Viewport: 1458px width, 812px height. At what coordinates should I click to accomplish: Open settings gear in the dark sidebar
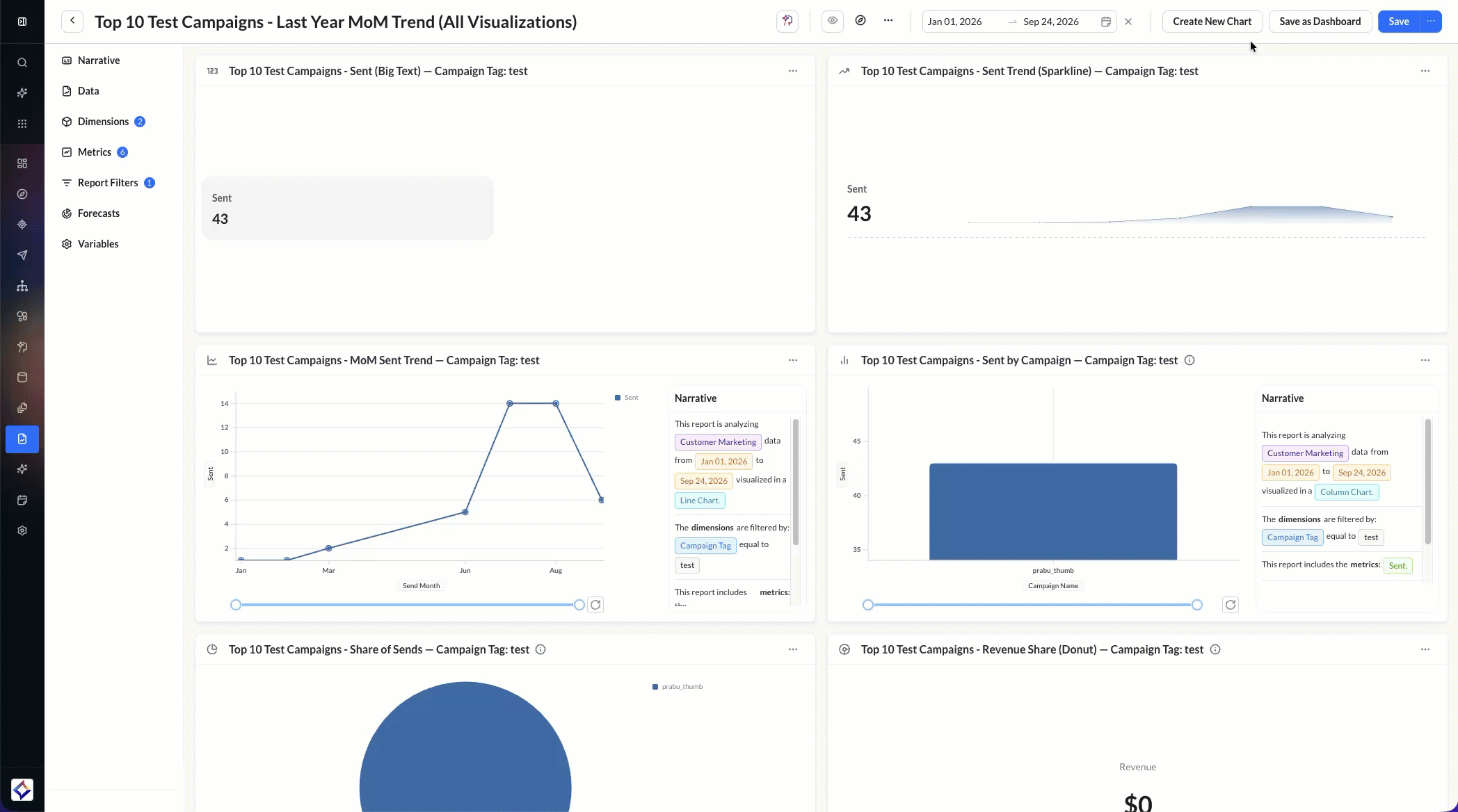pos(22,530)
